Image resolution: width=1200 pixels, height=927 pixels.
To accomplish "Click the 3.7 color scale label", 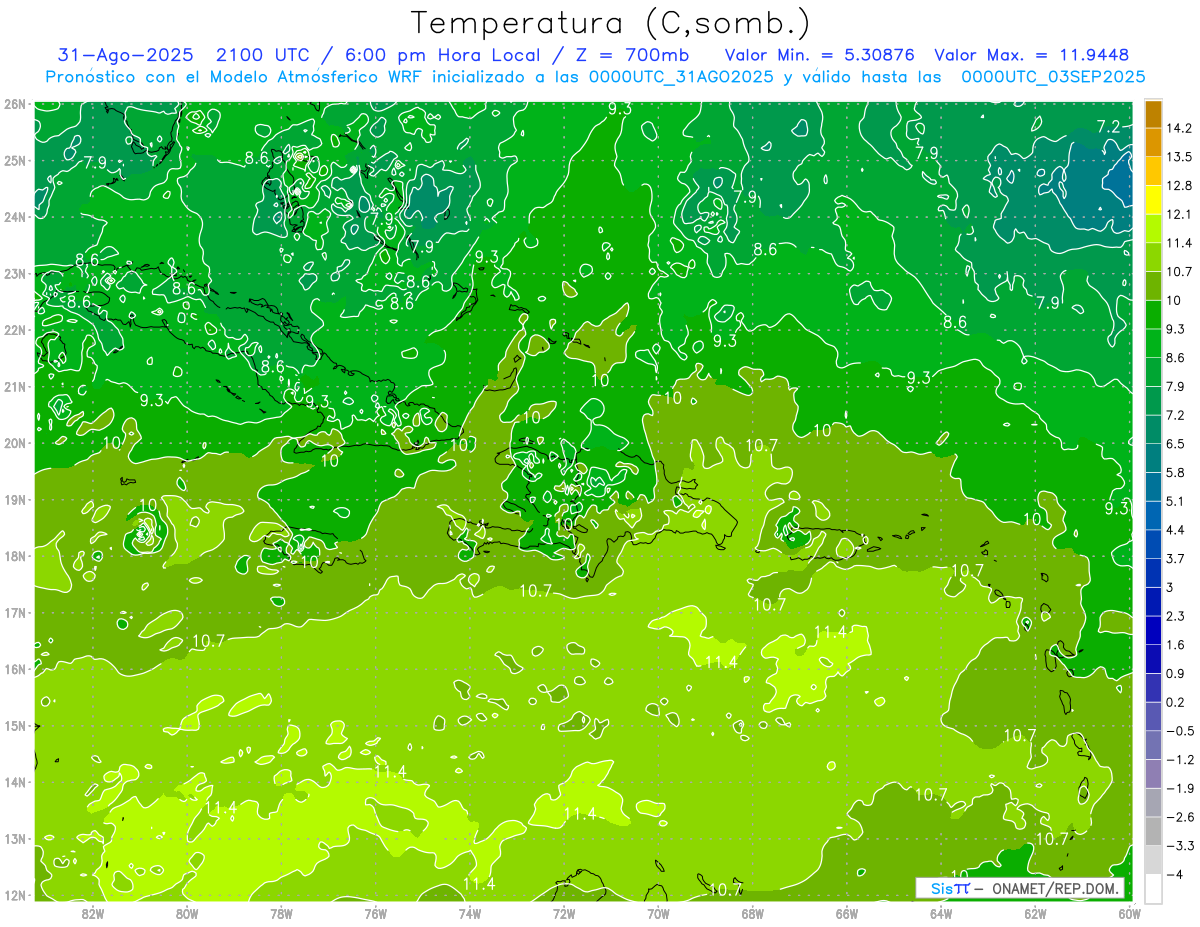I will coord(1178,558).
